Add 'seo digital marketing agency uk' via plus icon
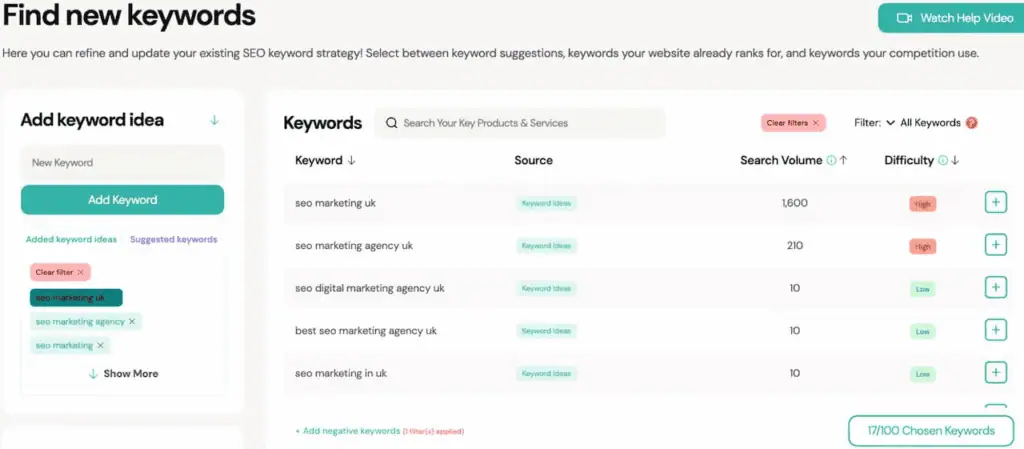The width and height of the screenshot is (1024, 449). point(995,288)
